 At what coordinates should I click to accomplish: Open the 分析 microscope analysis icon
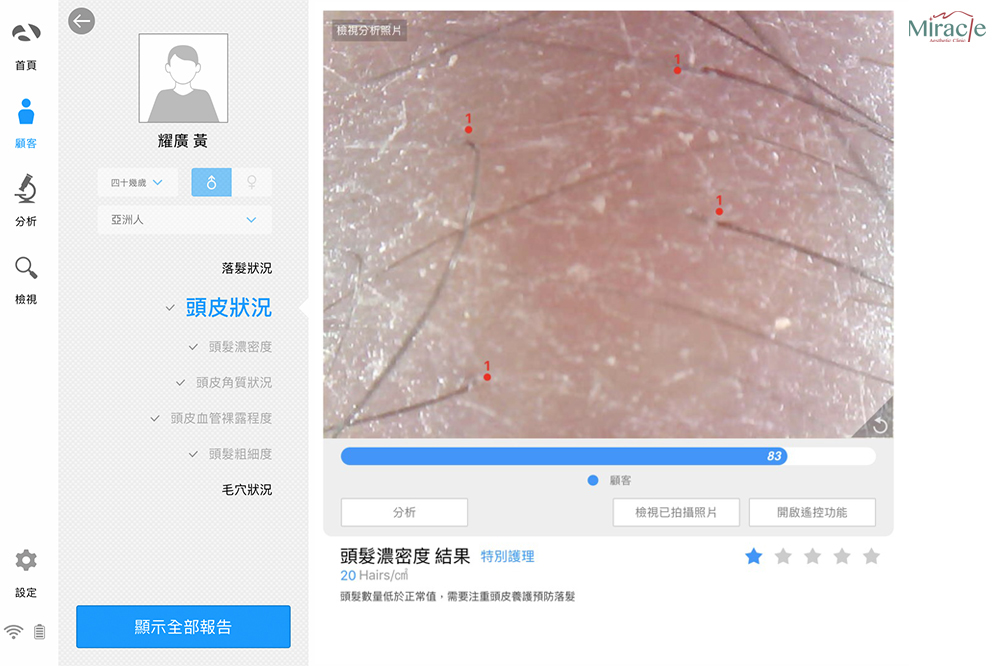click(26, 189)
